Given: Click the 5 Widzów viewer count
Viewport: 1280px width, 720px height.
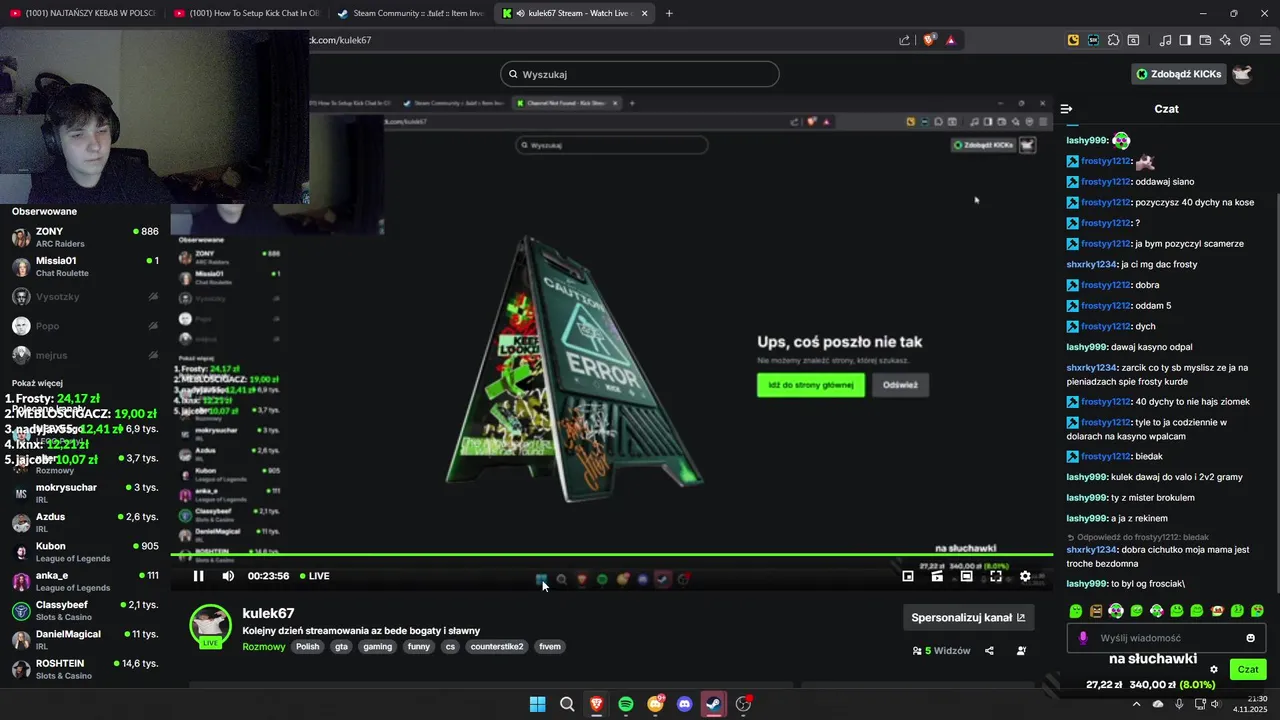Looking at the screenshot, I should coord(942,651).
